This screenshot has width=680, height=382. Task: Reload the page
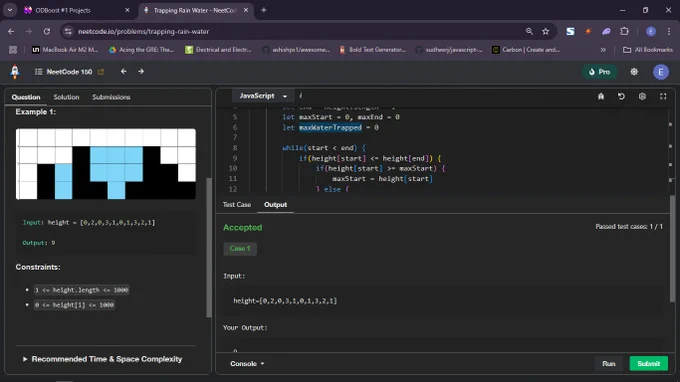coord(47,32)
